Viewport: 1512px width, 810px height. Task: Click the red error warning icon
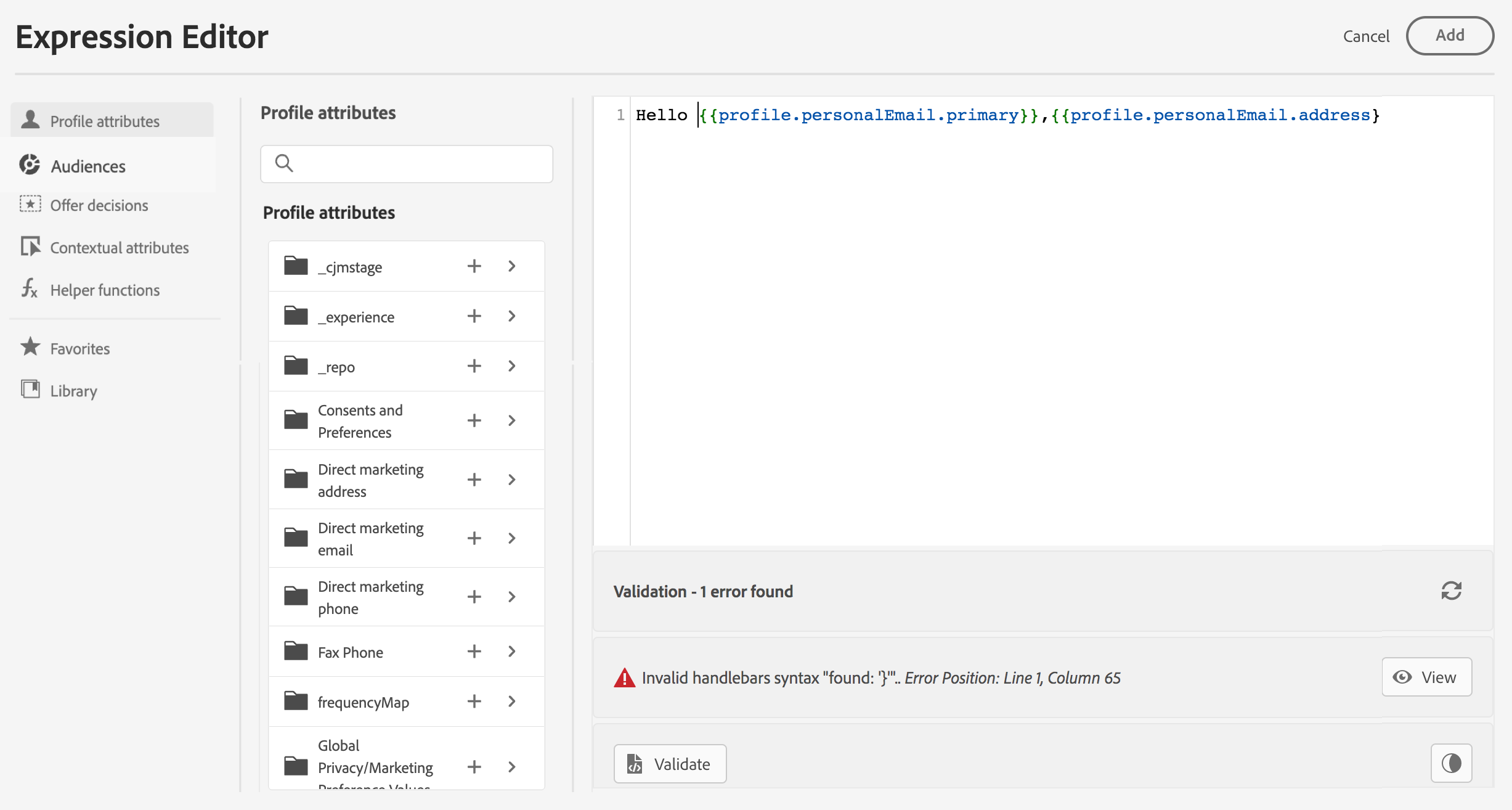[x=624, y=677]
